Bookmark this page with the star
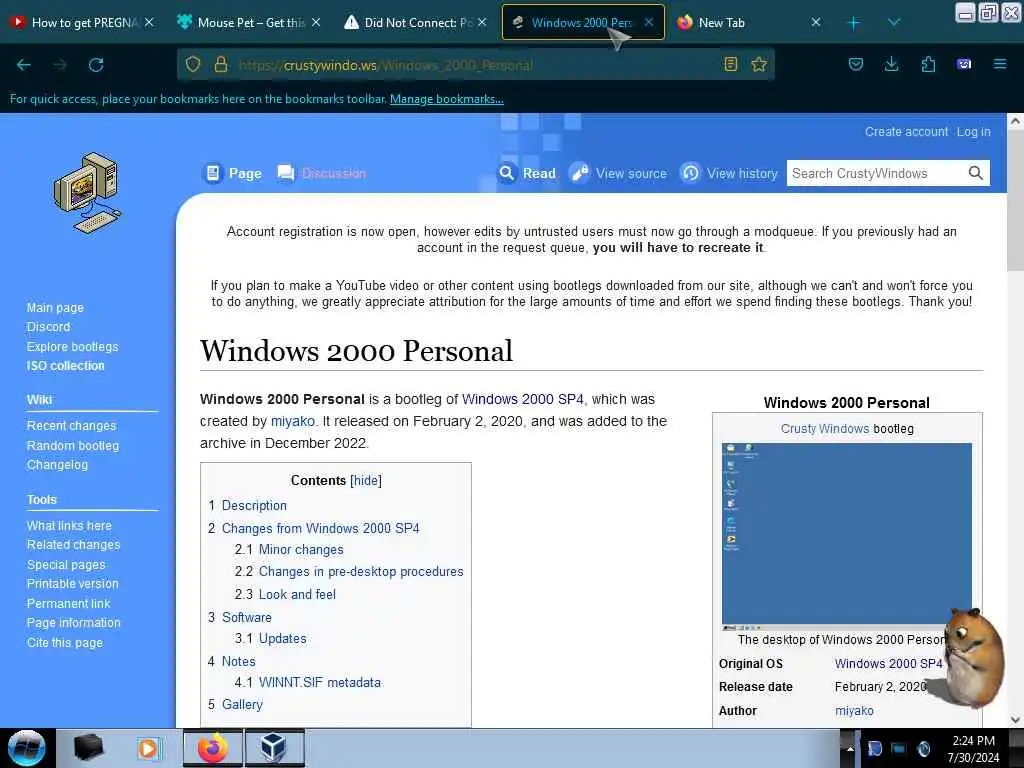This screenshot has height=768, width=1024. click(759, 64)
